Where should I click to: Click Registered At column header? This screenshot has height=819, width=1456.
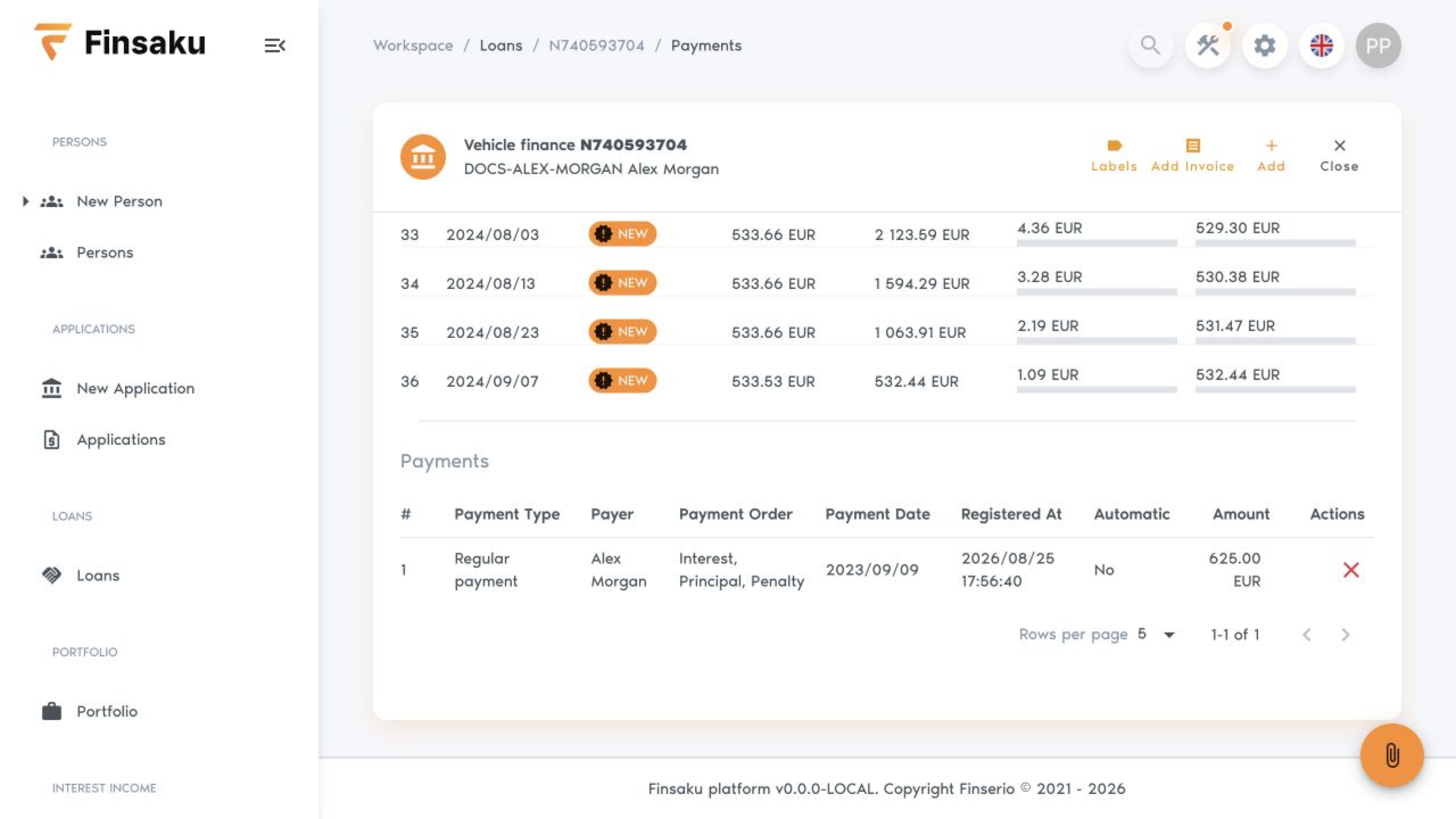tap(1011, 514)
